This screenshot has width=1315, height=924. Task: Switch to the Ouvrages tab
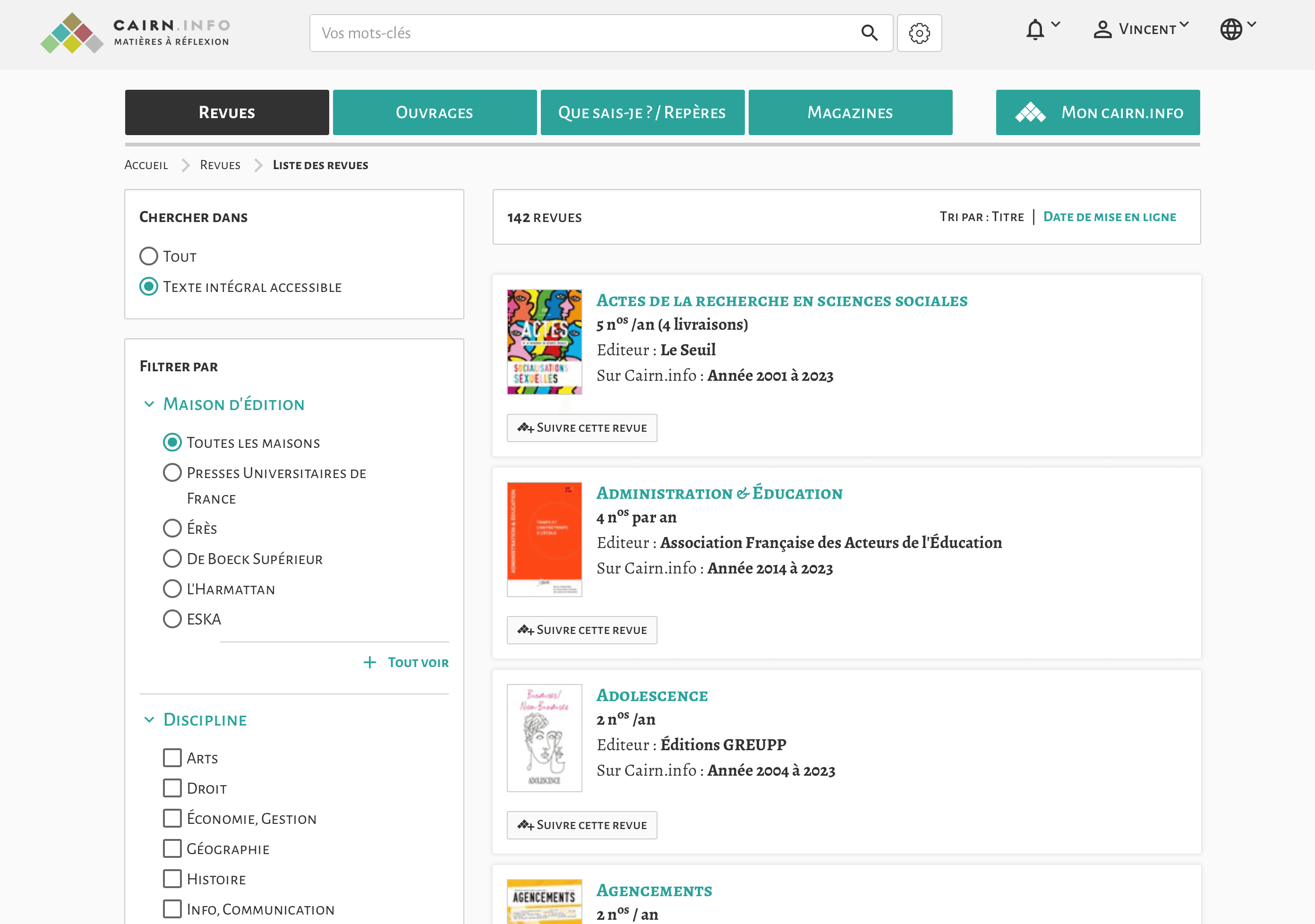tap(435, 113)
